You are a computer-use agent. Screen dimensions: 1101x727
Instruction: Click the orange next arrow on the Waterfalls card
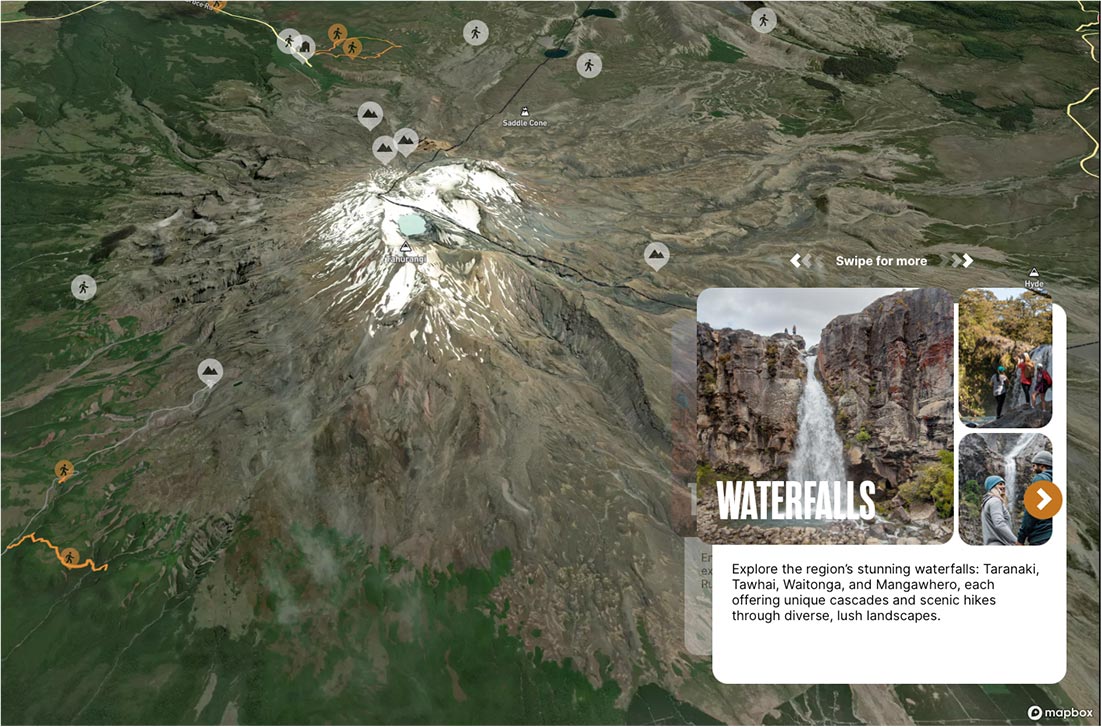[x=1042, y=499]
